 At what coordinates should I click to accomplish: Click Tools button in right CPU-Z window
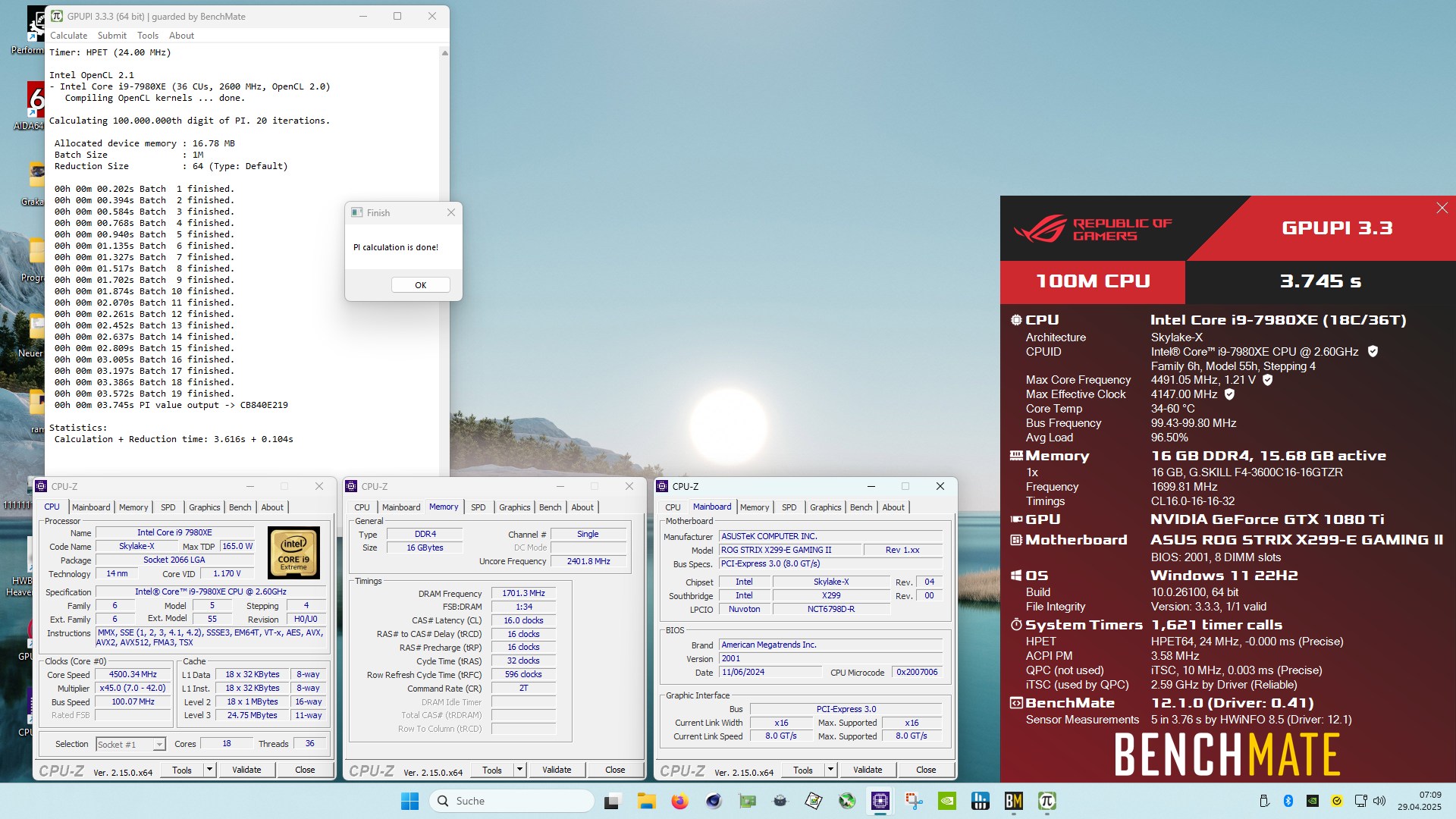click(803, 770)
